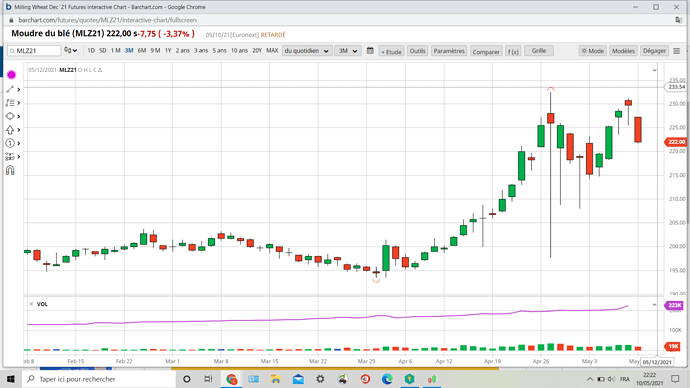Open Cortana circle icon
The height and width of the screenshot is (388, 690).
coord(187,379)
